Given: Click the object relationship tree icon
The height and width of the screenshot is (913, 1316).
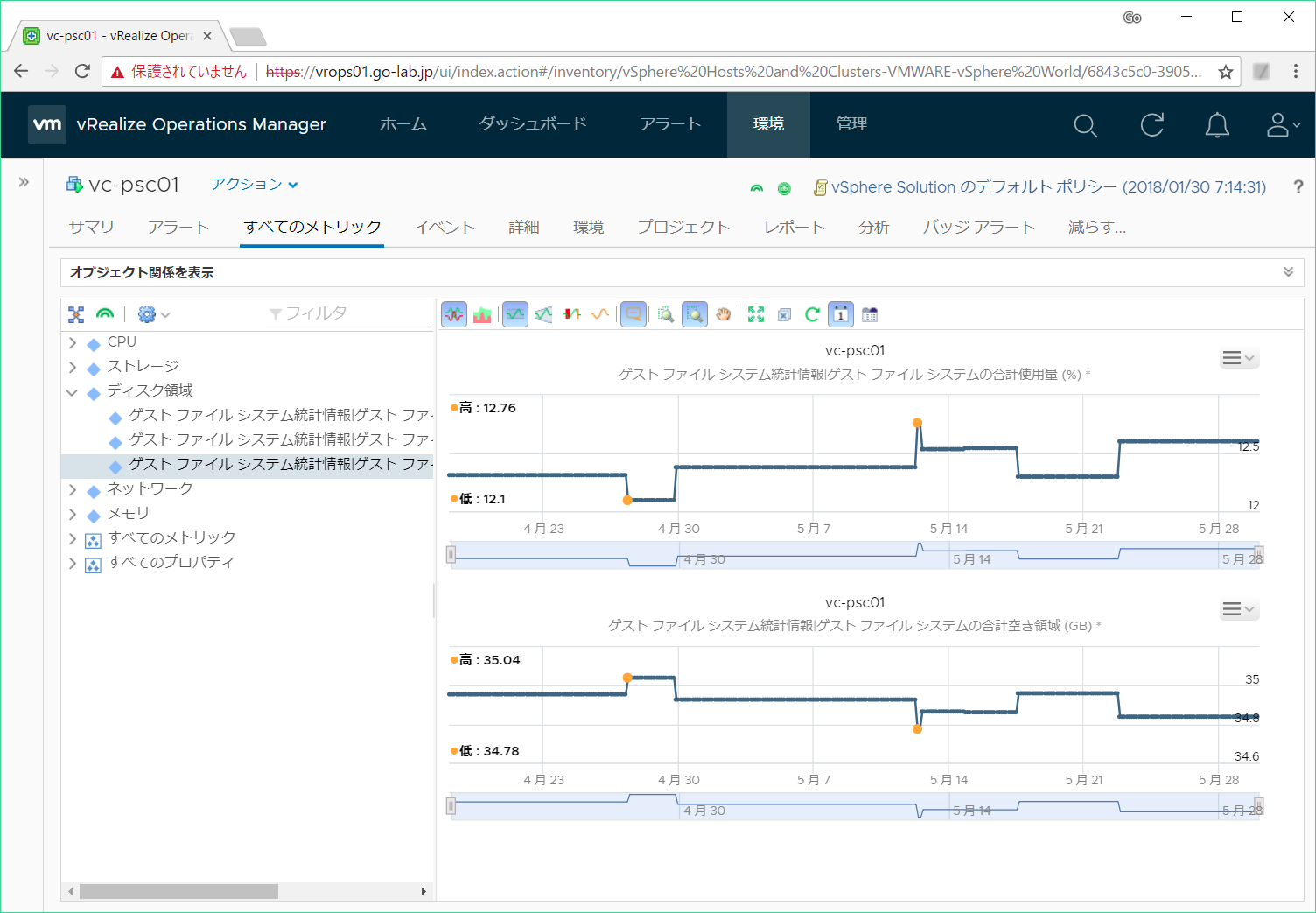Looking at the screenshot, I should tap(76, 314).
